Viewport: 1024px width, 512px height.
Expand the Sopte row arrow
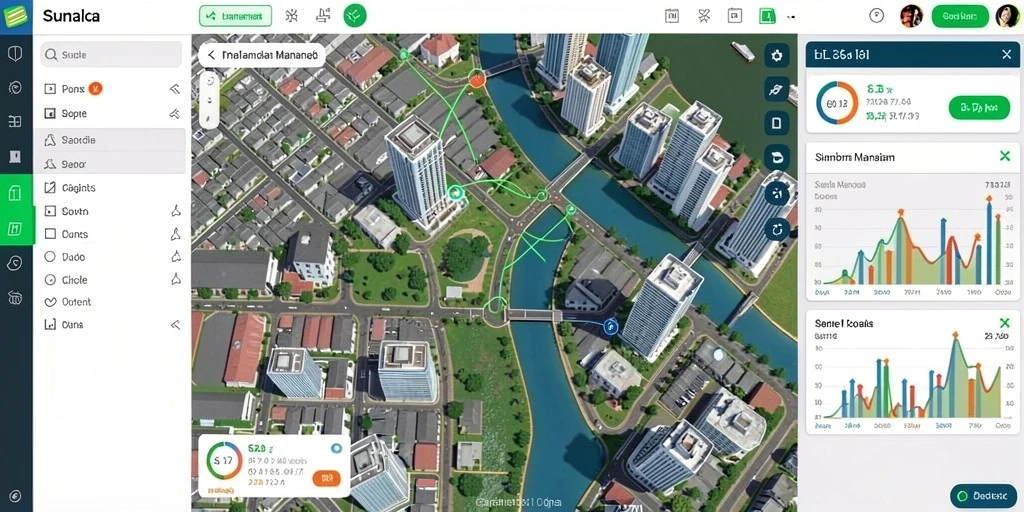[x=174, y=114]
